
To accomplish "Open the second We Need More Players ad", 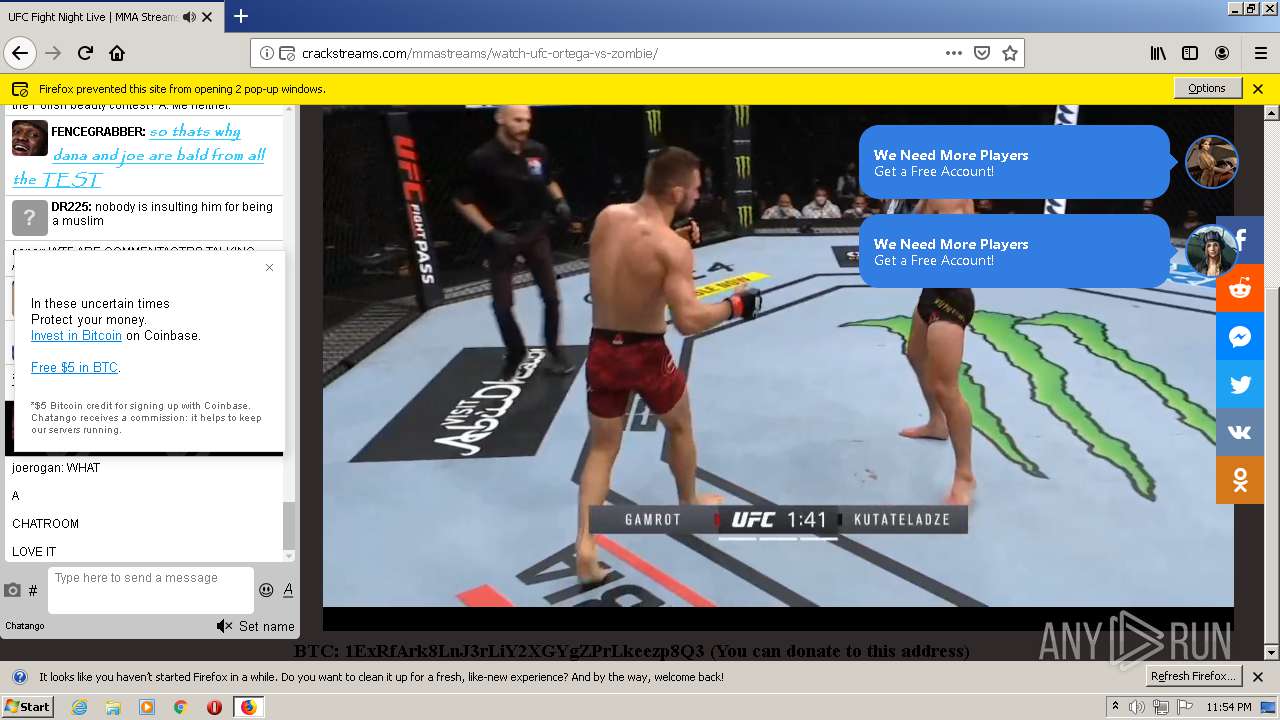I will 1014,251.
